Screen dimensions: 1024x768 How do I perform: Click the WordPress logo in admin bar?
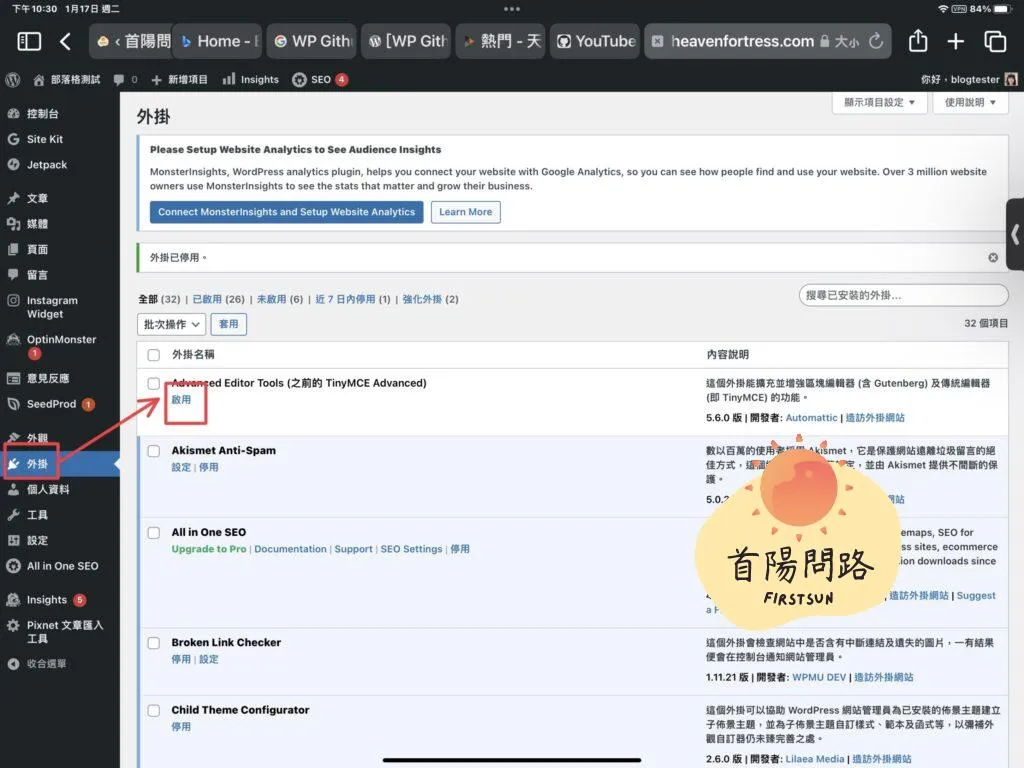(x=13, y=79)
